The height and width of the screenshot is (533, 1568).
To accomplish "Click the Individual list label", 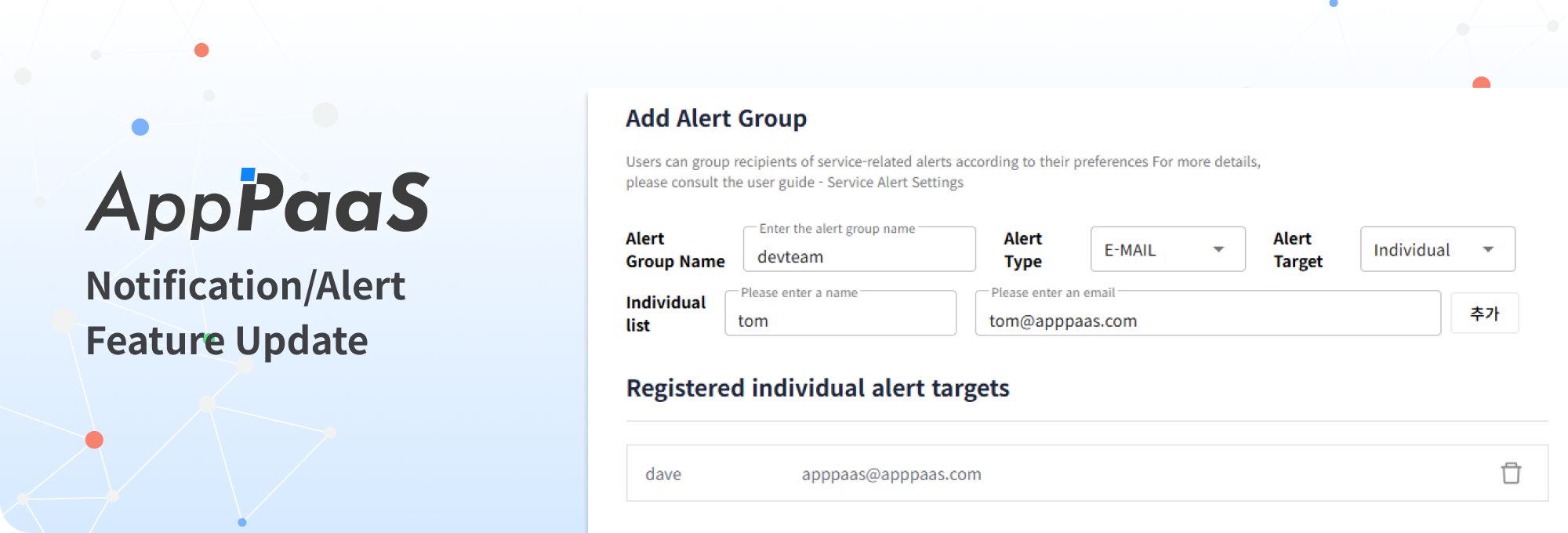I will [x=666, y=314].
